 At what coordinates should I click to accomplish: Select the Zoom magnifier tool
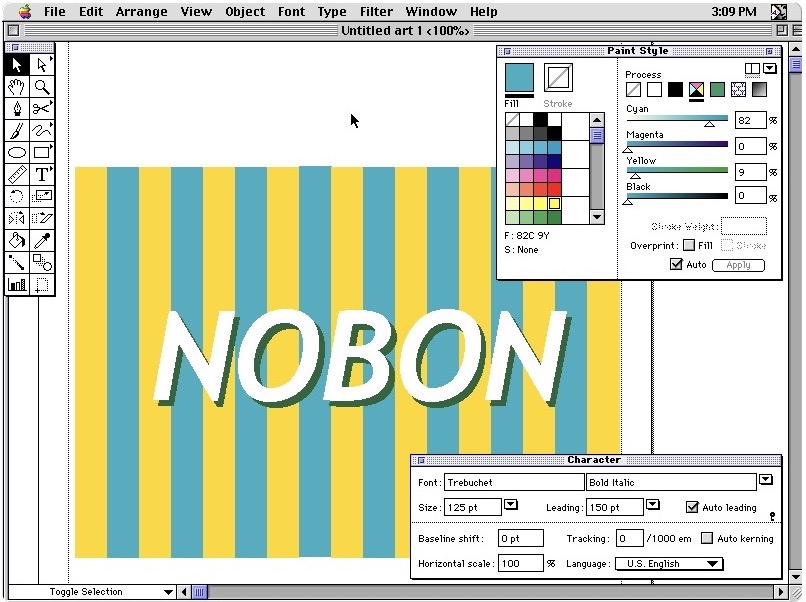point(42,87)
